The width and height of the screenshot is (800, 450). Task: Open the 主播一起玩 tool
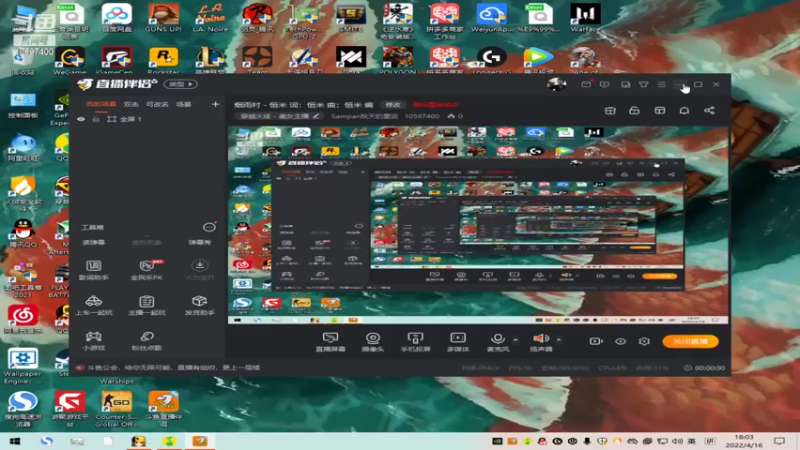[x=147, y=305]
